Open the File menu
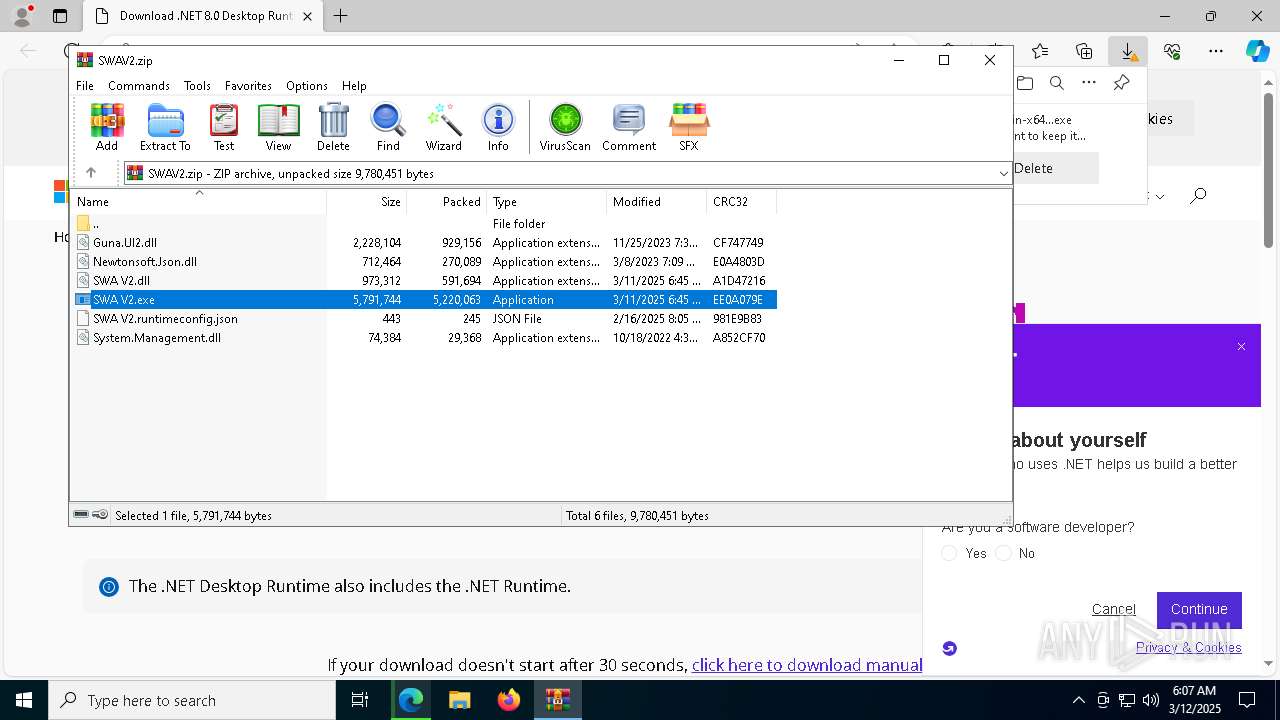This screenshot has height=720, width=1280. pyautogui.click(x=85, y=86)
